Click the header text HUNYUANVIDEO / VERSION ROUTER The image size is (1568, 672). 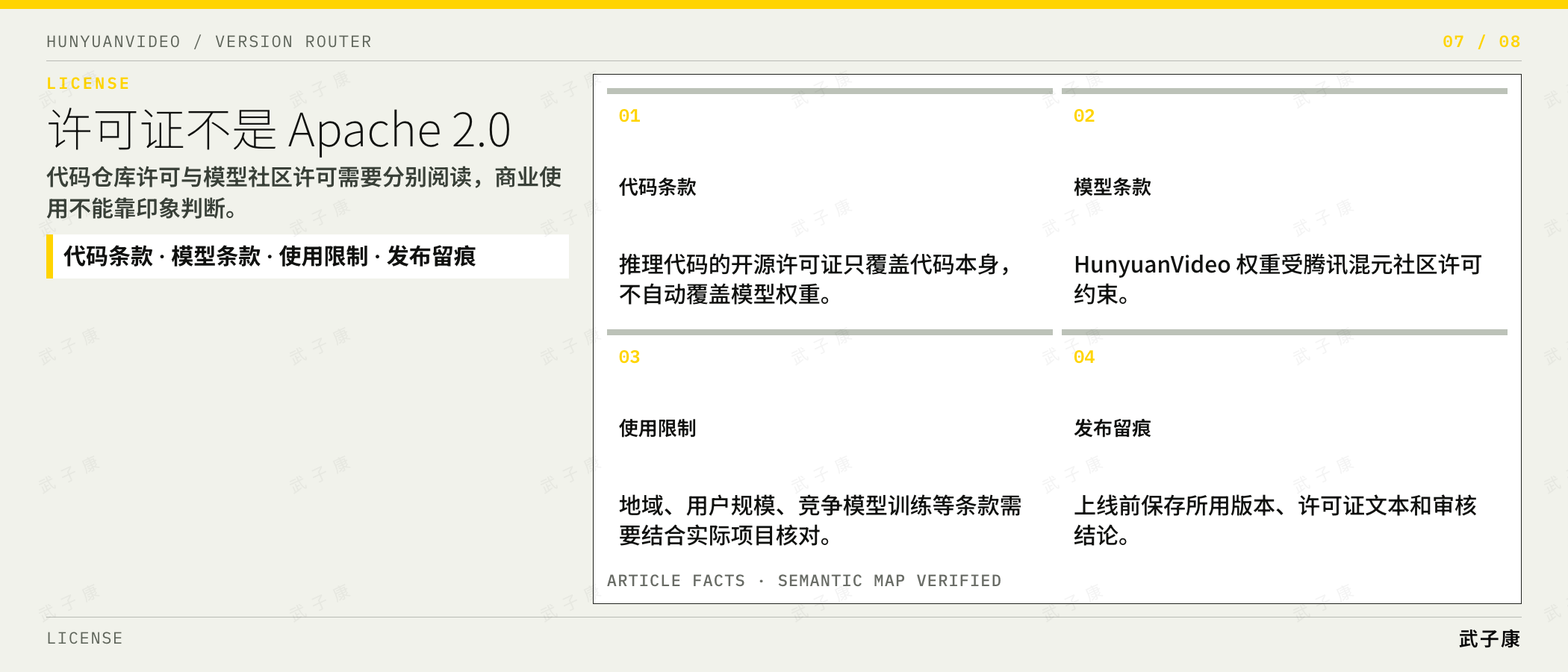[209, 42]
